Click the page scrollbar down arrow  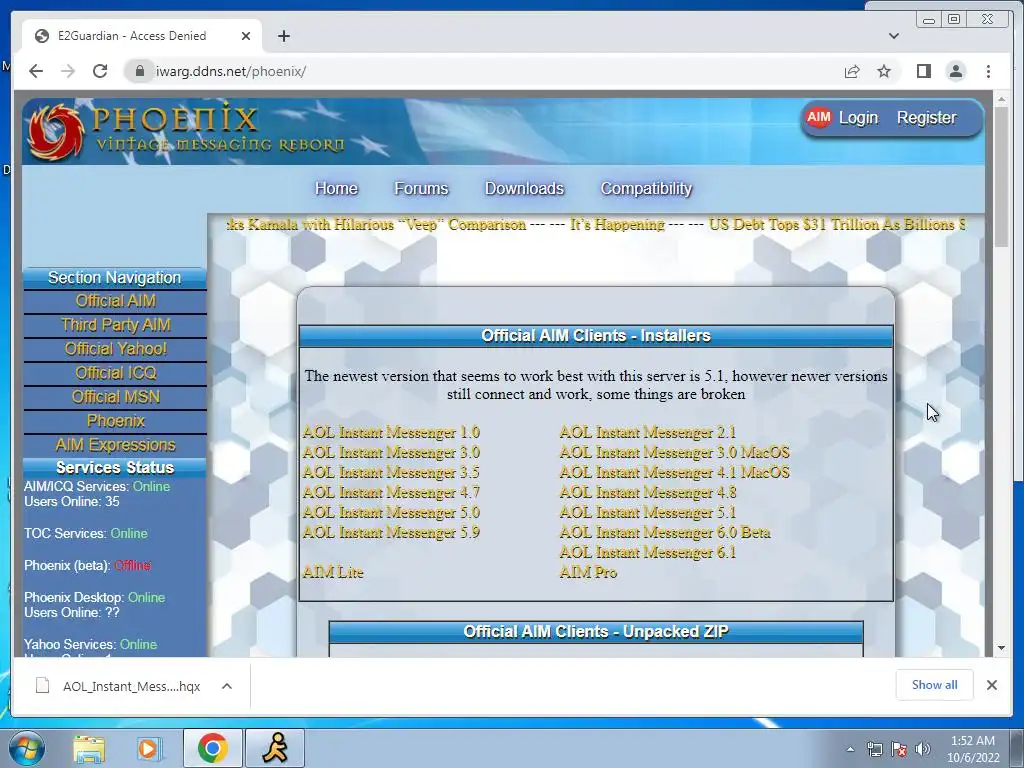coord(1001,648)
